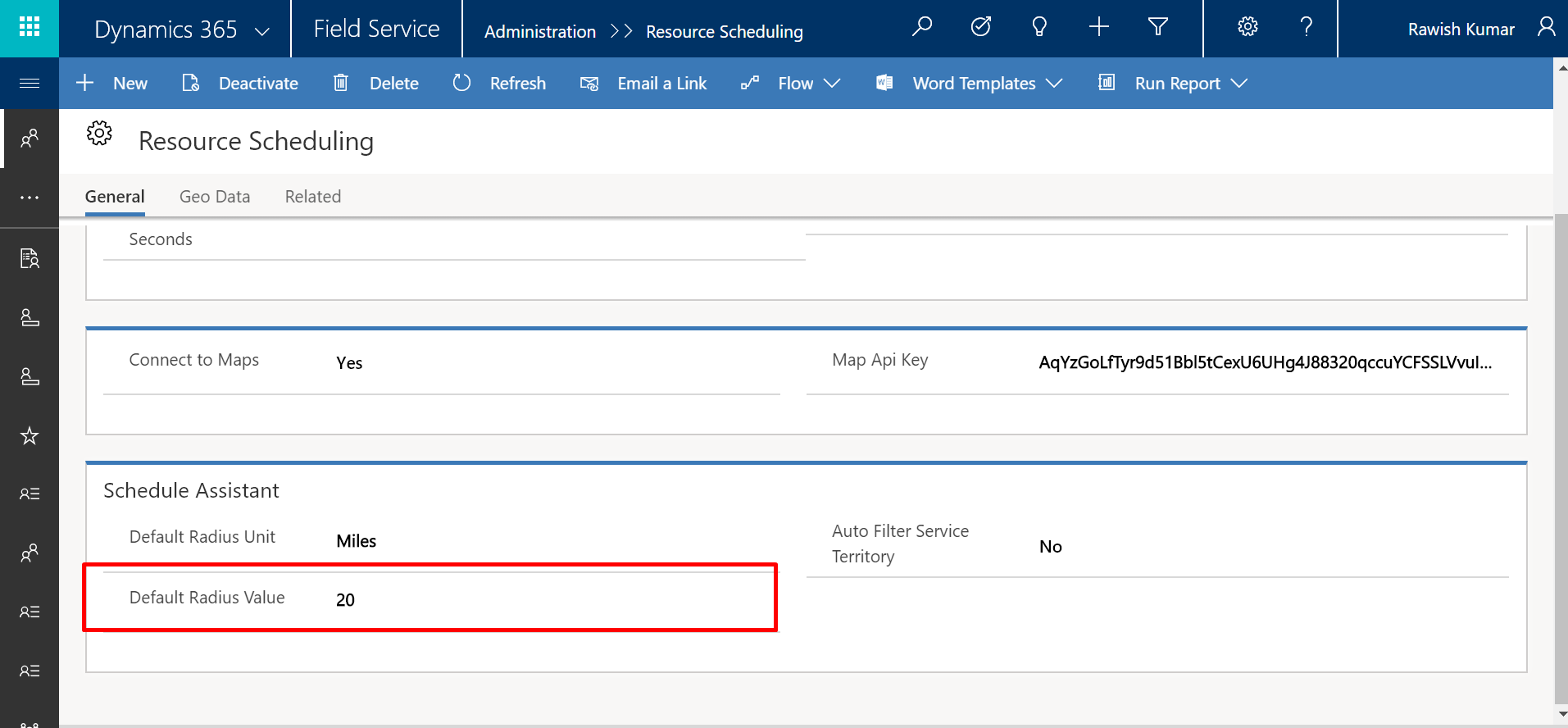
Task: Open the settings gear in top bar
Action: [1248, 28]
